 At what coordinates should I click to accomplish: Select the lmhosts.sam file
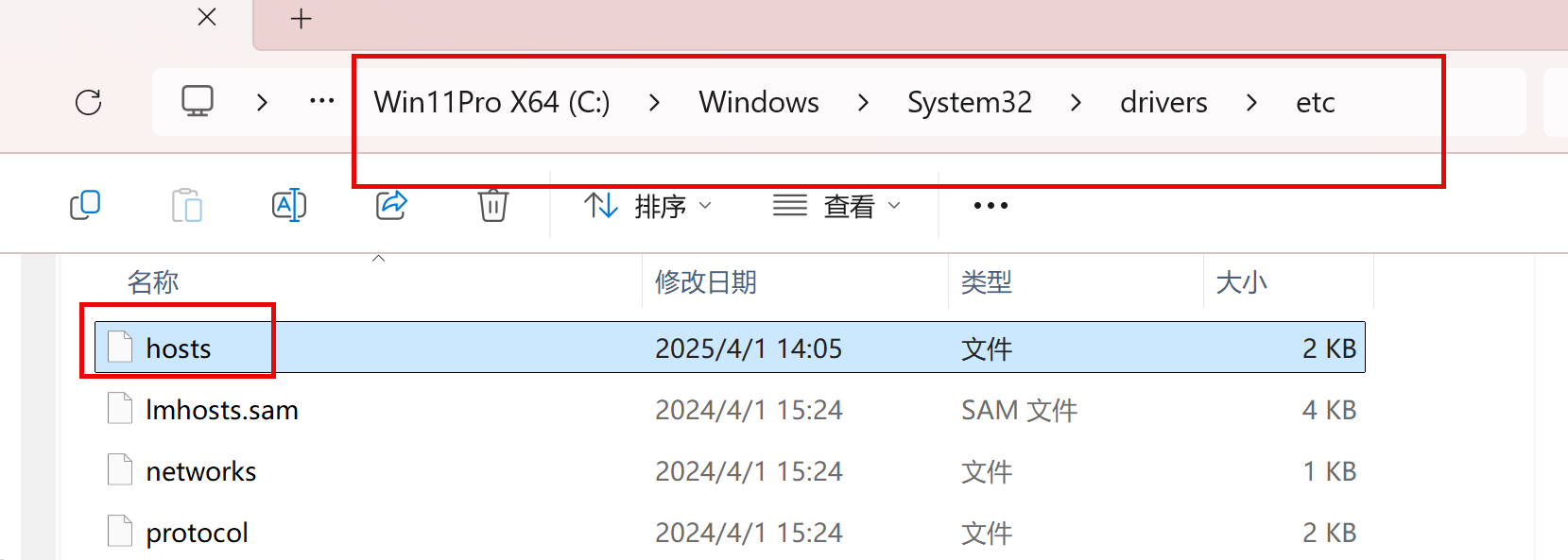click(x=222, y=410)
